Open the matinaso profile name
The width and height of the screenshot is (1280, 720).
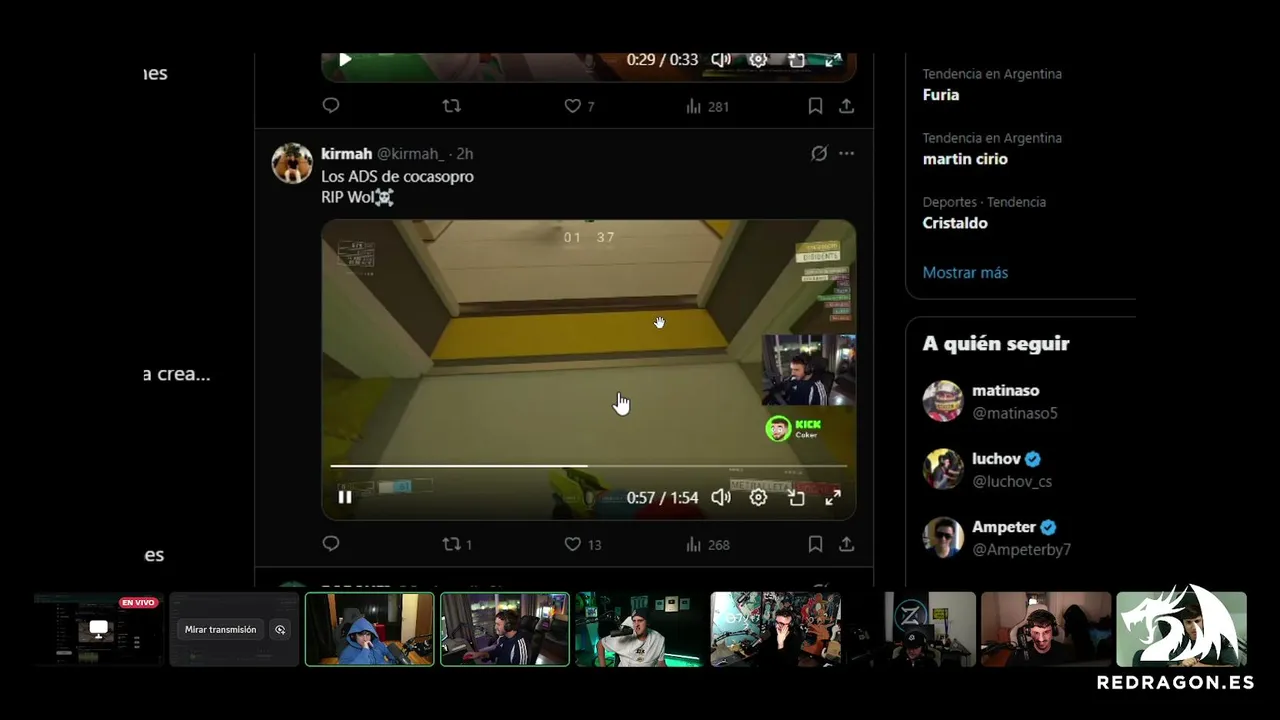tap(1005, 391)
